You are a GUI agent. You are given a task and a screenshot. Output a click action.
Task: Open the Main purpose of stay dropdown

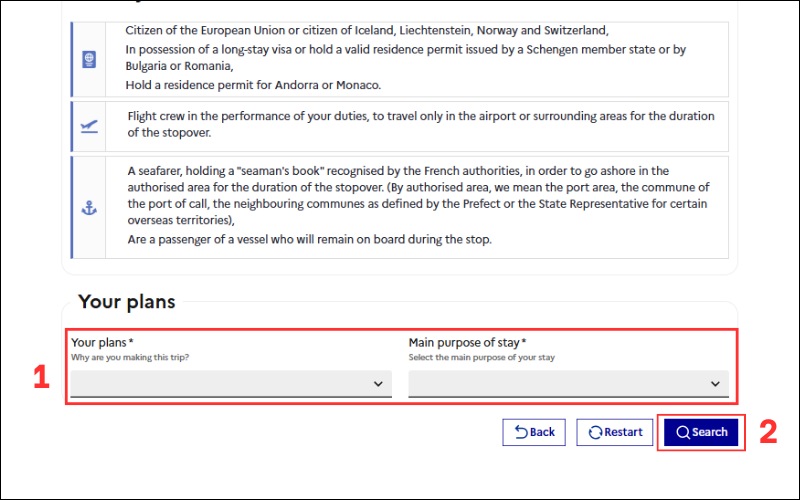[568, 384]
